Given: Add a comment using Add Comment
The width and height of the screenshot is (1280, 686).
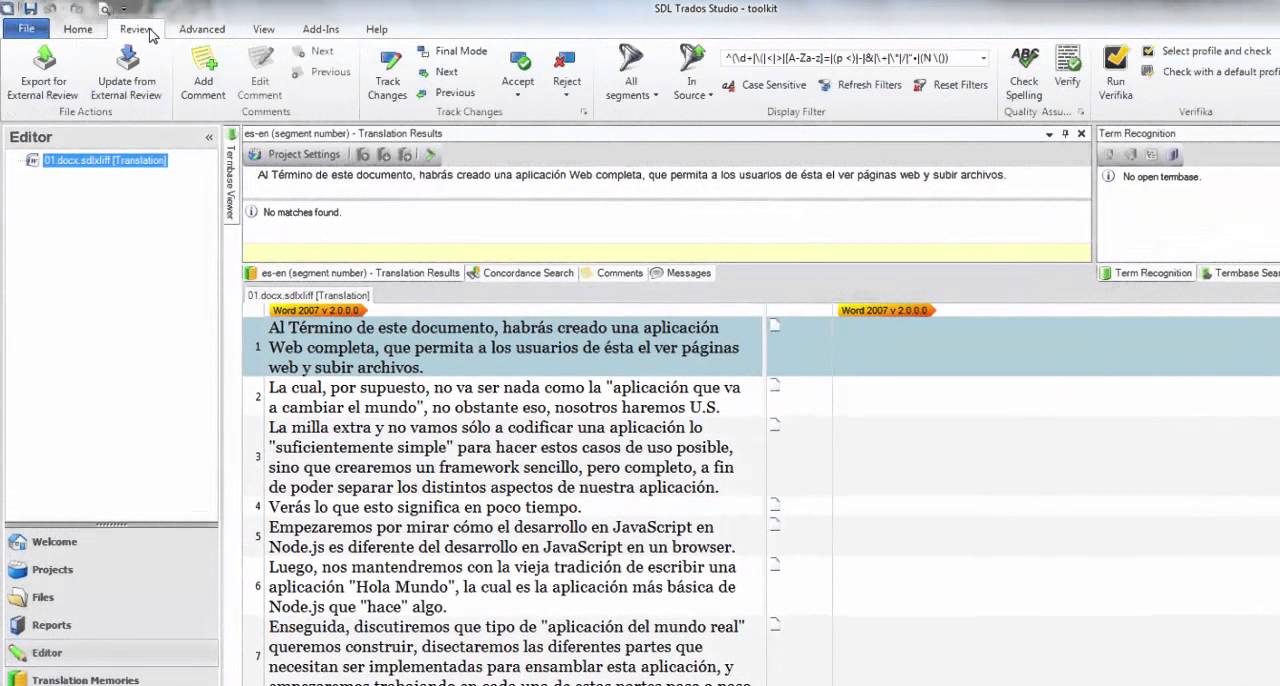Looking at the screenshot, I should click(203, 73).
